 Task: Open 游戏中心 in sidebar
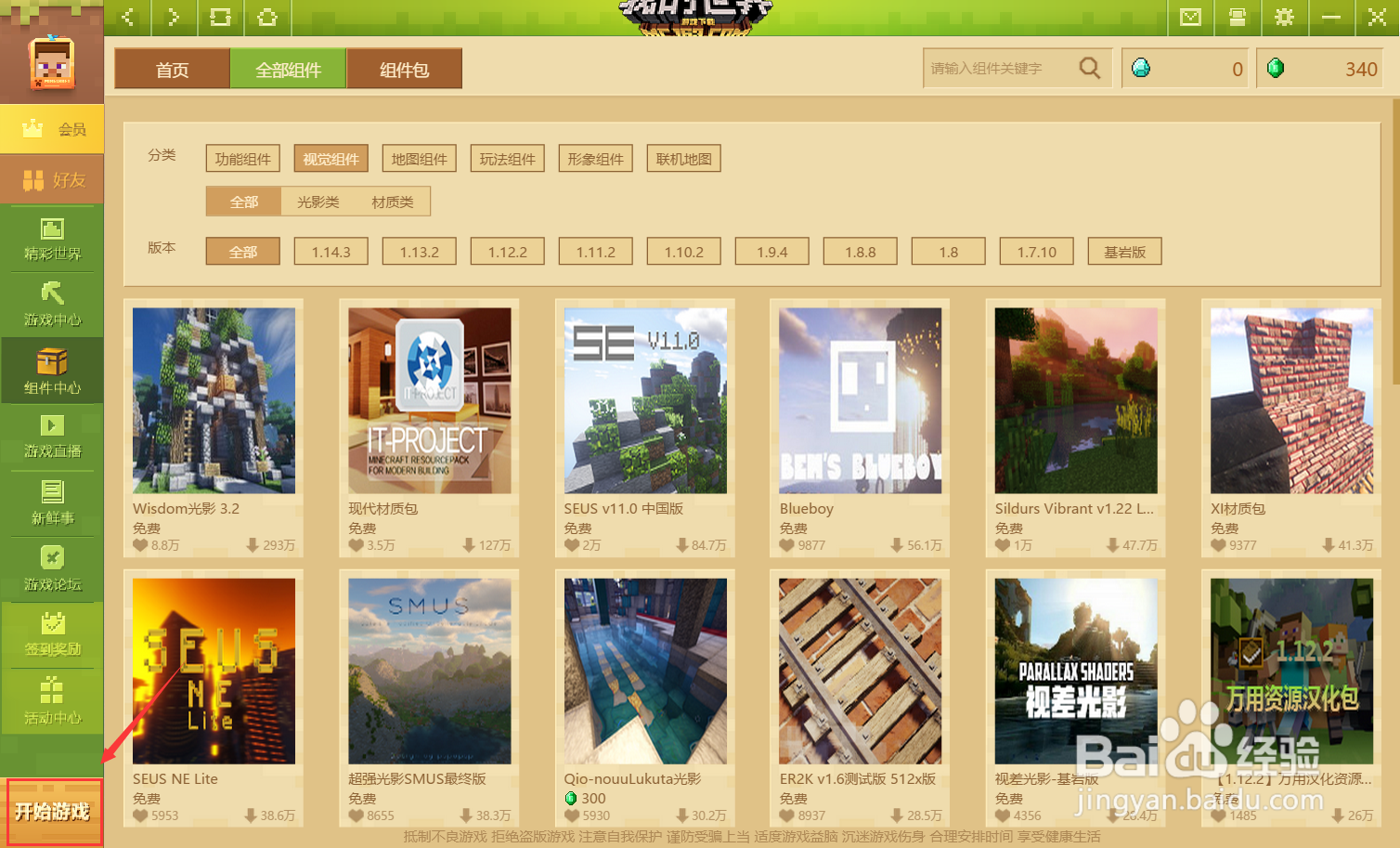(52, 305)
